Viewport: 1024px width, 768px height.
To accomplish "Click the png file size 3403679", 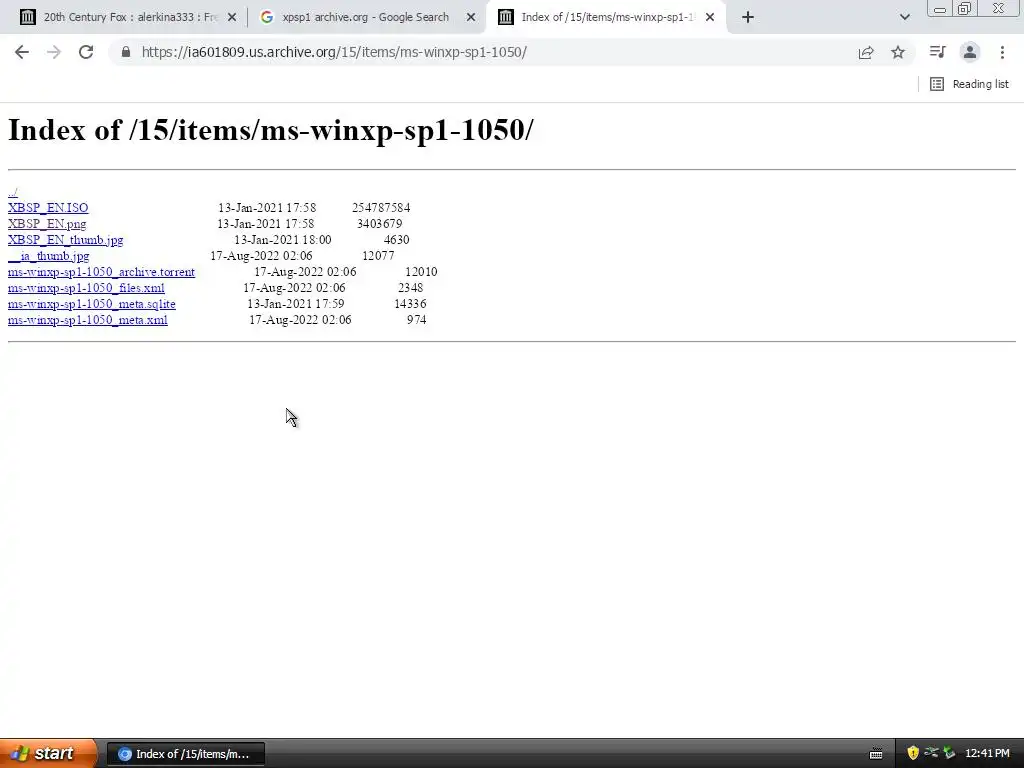I will 379,224.
